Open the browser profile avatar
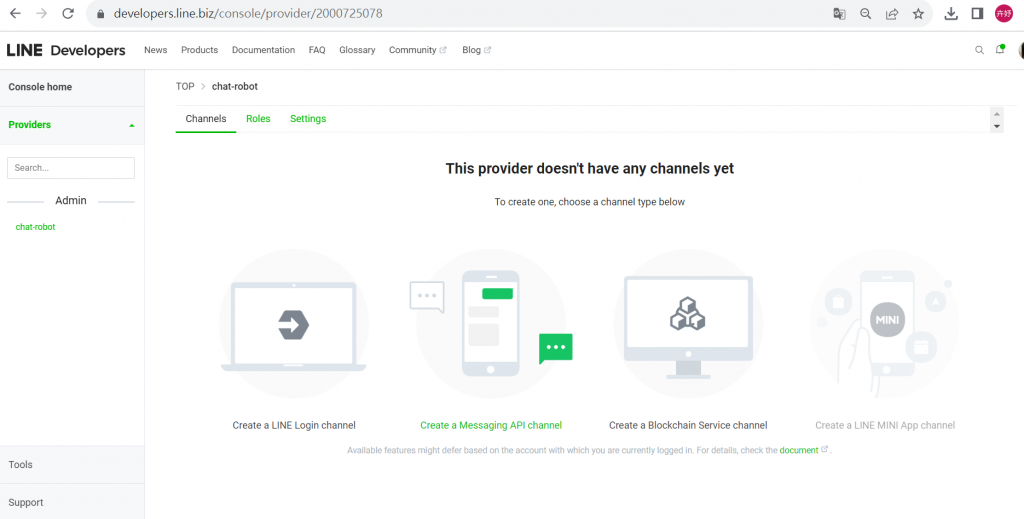The height and width of the screenshot is (519, 1024). tap(1004, 14)
